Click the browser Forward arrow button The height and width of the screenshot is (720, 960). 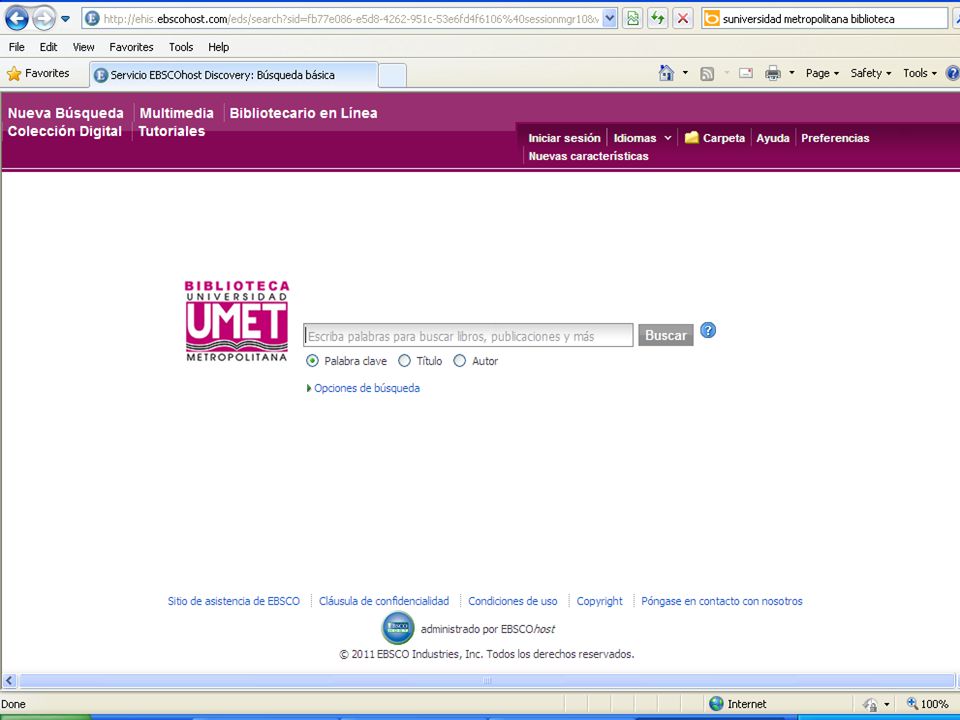[43, 18]
